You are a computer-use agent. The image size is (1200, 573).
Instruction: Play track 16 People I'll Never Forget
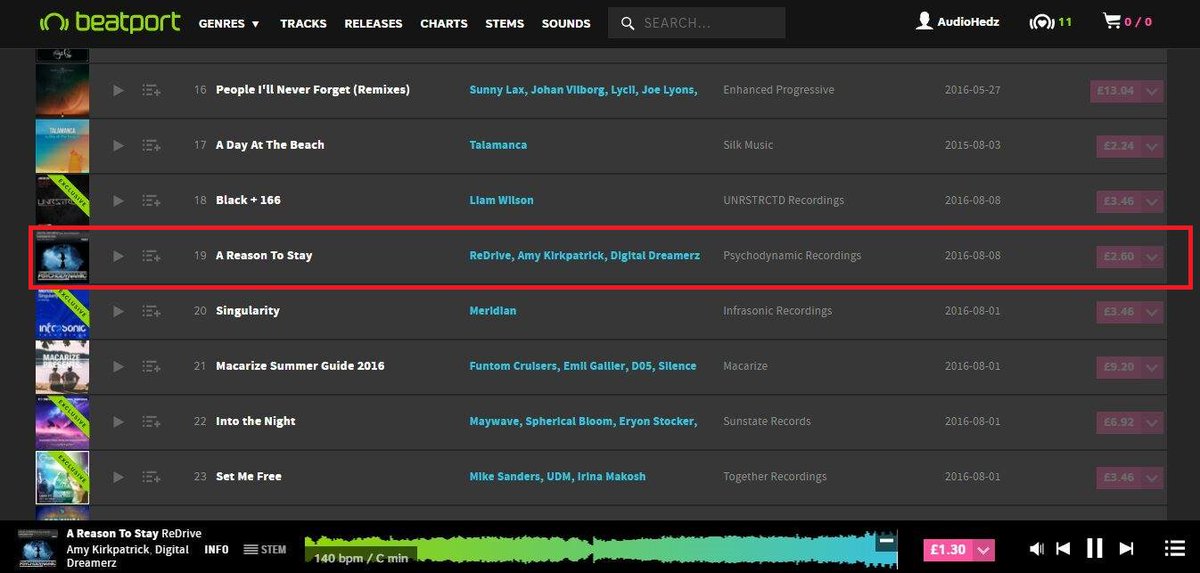tap(118, 90)
